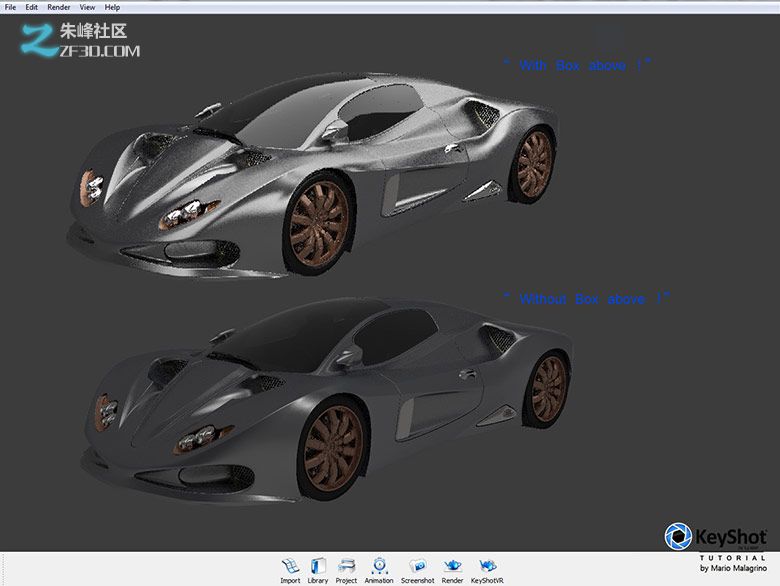780x586 pixels.
Task: Show the Animation timeline icon
Action: click(x=379, y=567)
